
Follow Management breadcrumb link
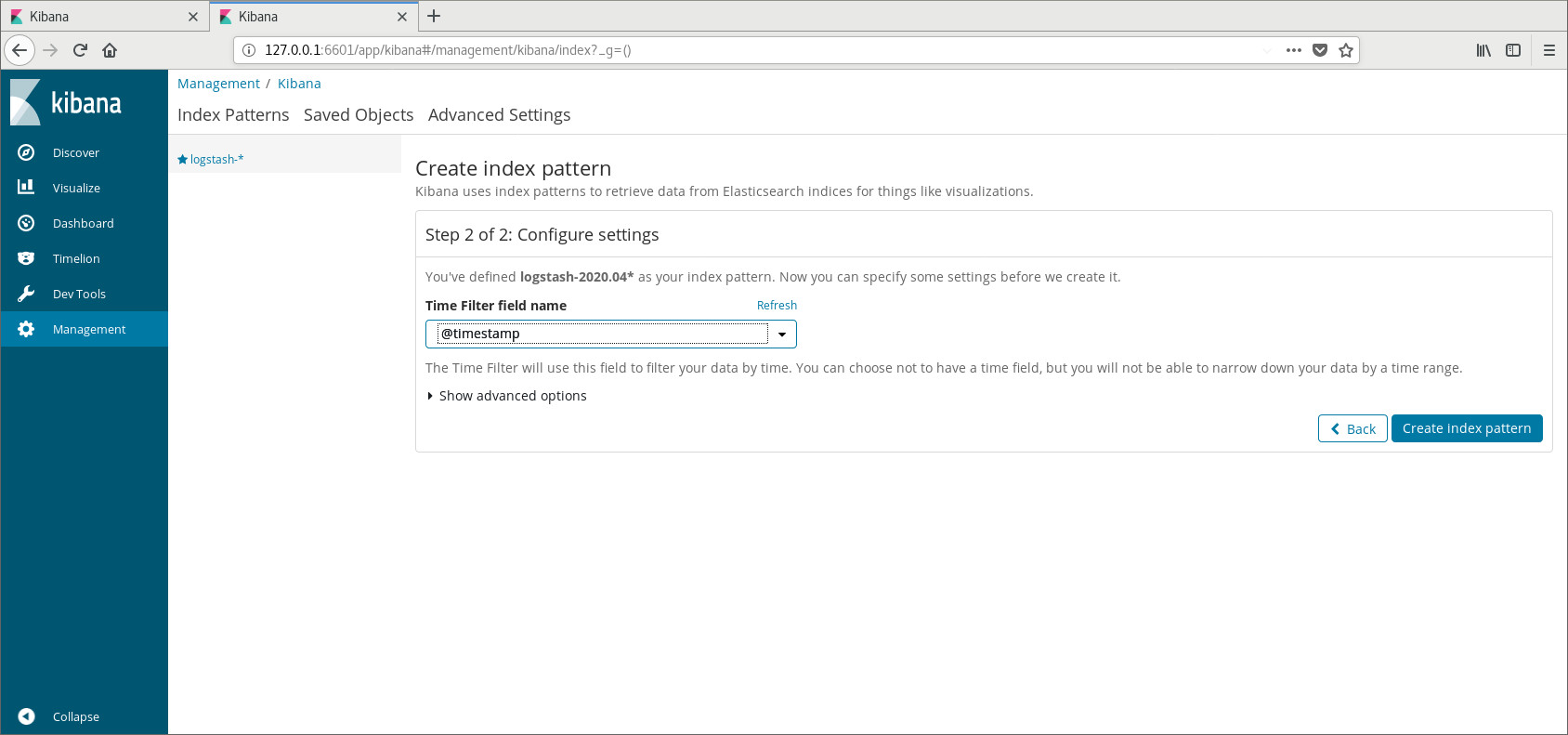218,84
